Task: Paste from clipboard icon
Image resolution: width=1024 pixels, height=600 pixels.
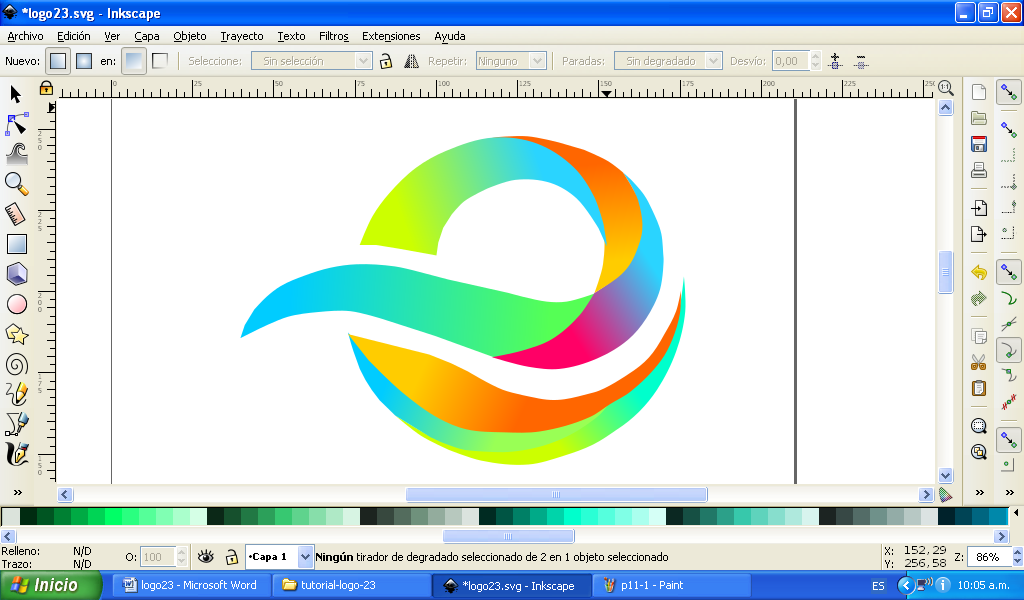Action: [x=978, y=388]
